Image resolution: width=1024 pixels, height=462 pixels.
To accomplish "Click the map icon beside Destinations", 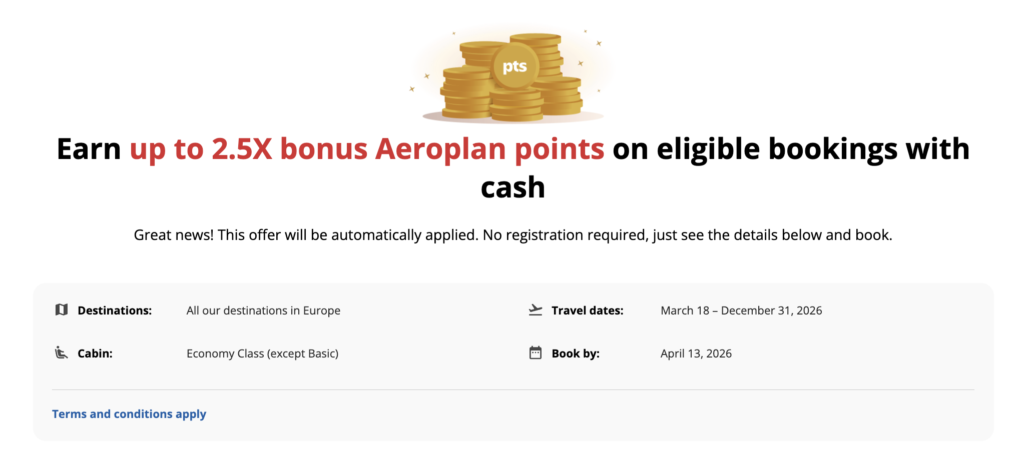I will [x=61, y=310].
